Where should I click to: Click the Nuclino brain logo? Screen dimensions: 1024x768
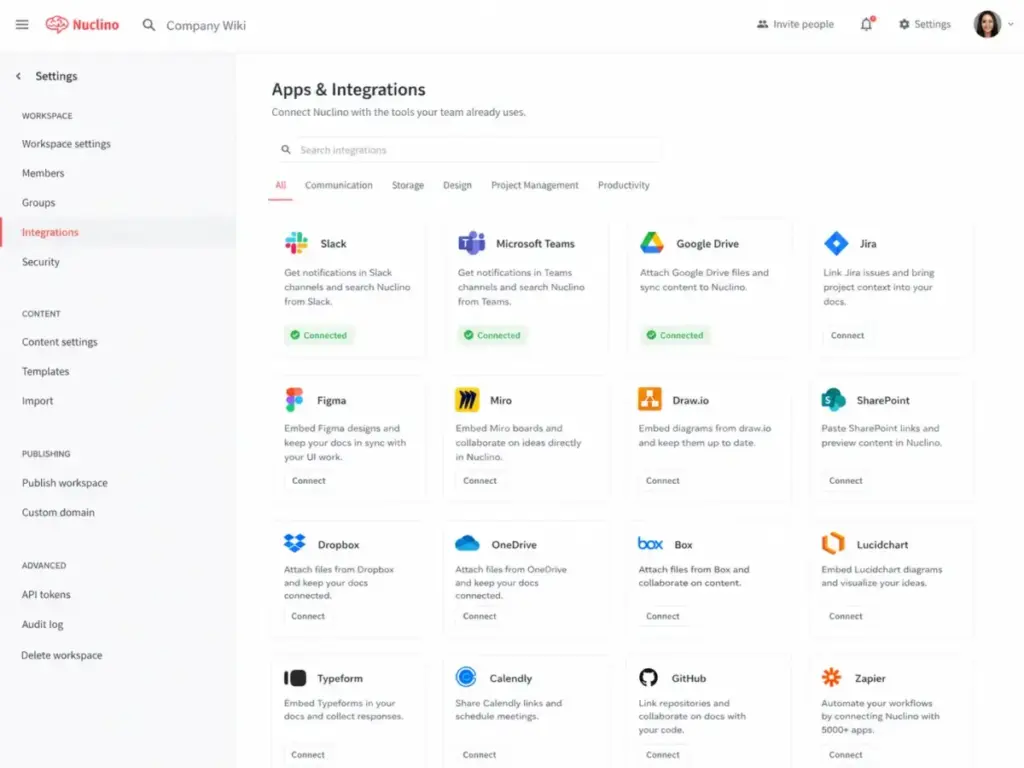point(57,25)
